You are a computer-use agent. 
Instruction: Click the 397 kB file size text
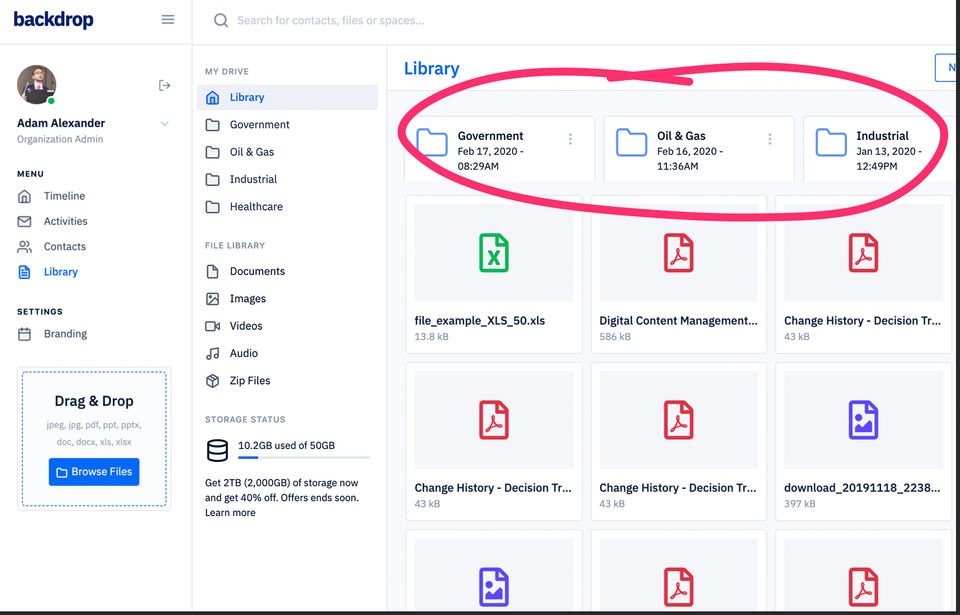800,504
